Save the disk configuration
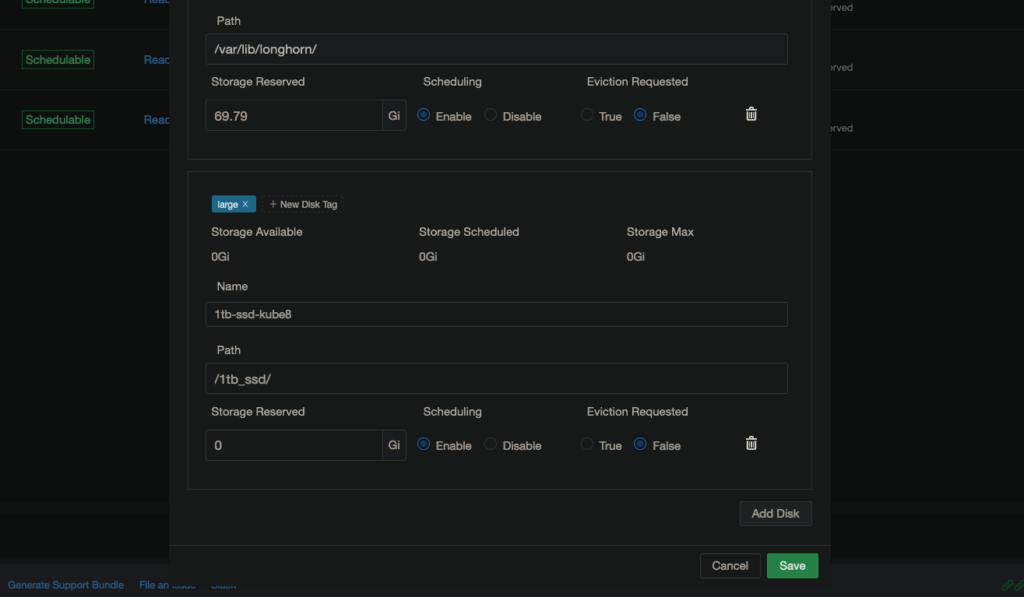Image resolution: width=1024 pixels, height=597 pixels. tap(792, 565)
